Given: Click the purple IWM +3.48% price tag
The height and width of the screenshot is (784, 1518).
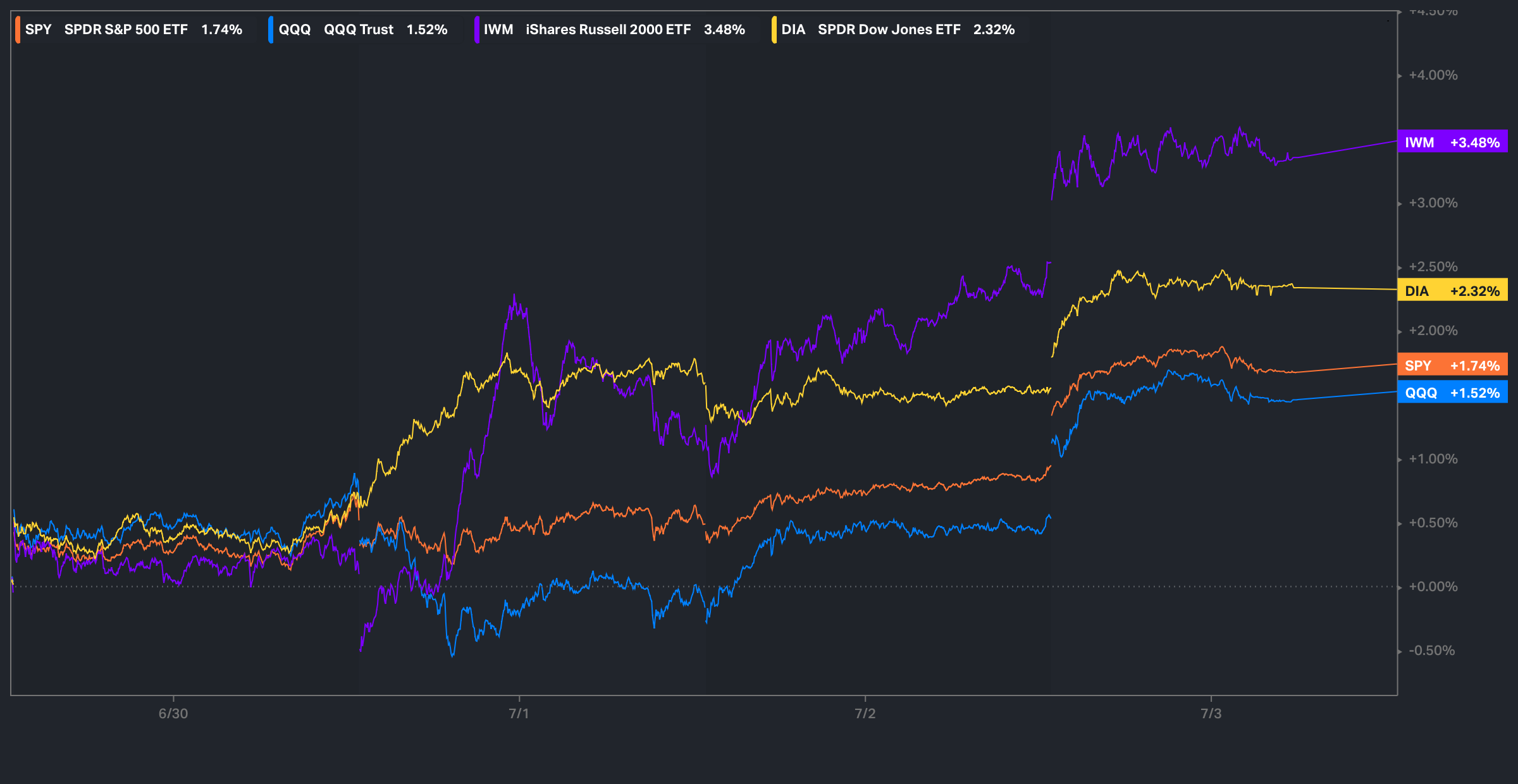Looking at the screenshot, I should [1452, 142].
